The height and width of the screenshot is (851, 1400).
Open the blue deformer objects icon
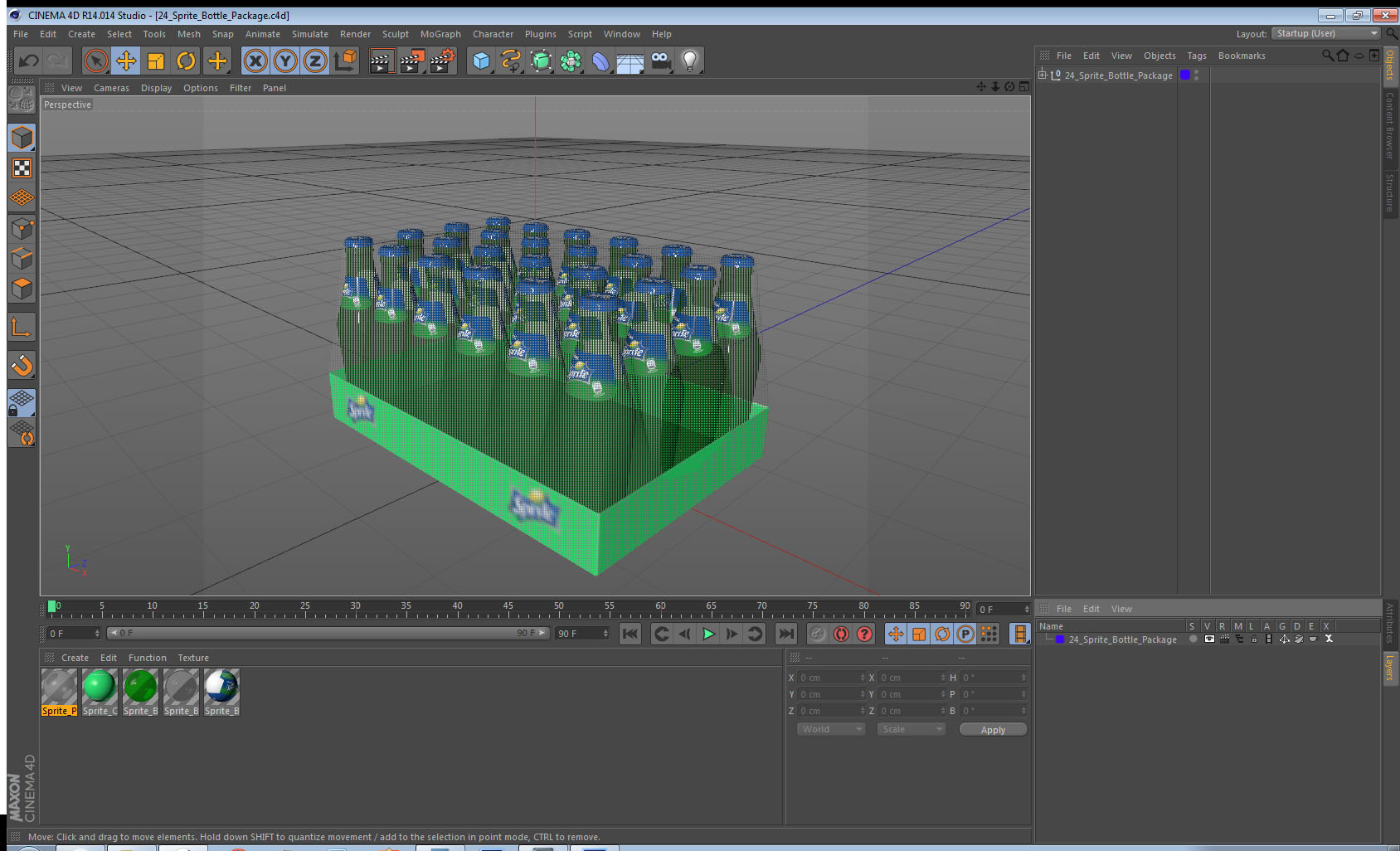click(600, 61)
